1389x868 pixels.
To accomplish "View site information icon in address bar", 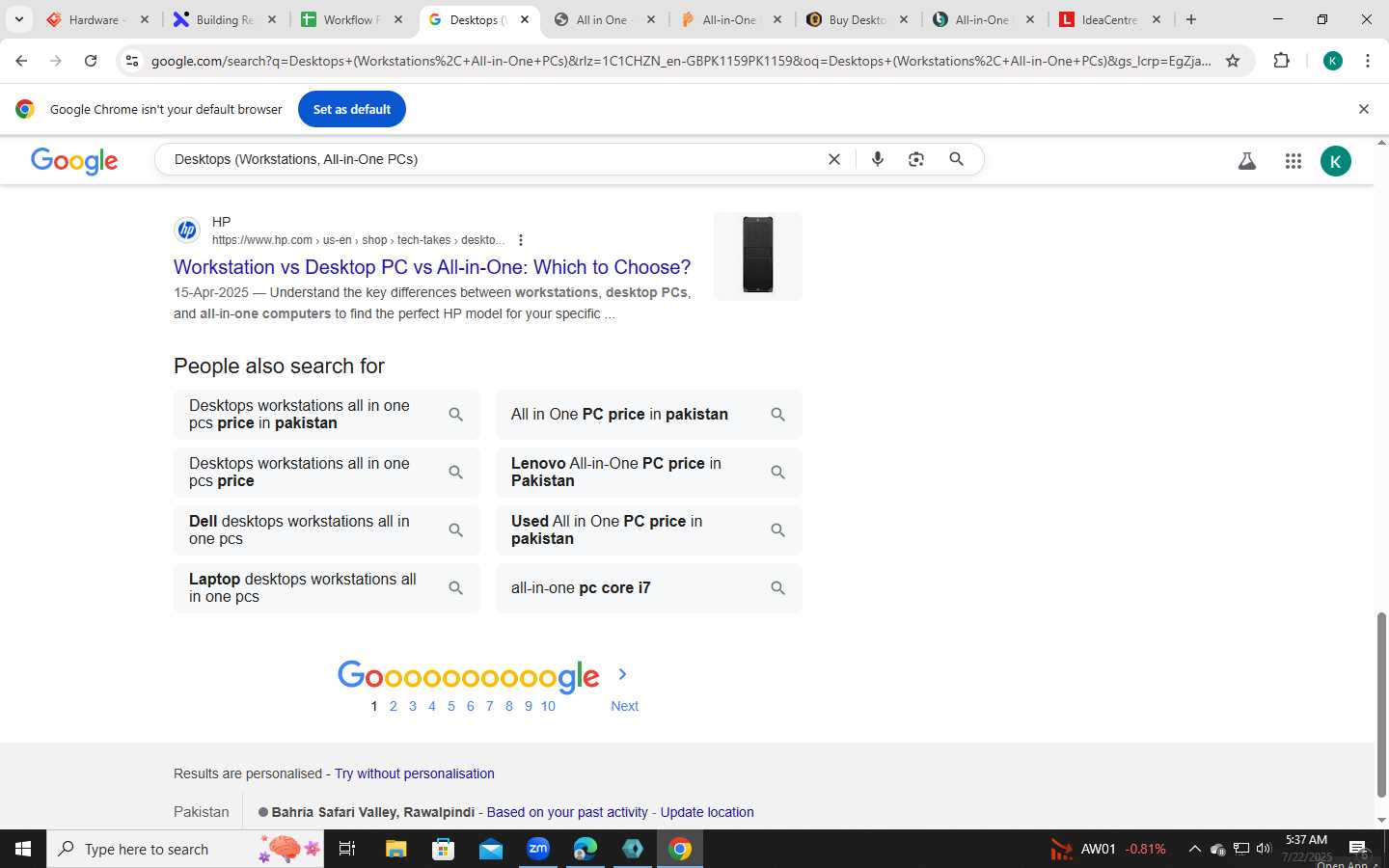I will 132,61.
